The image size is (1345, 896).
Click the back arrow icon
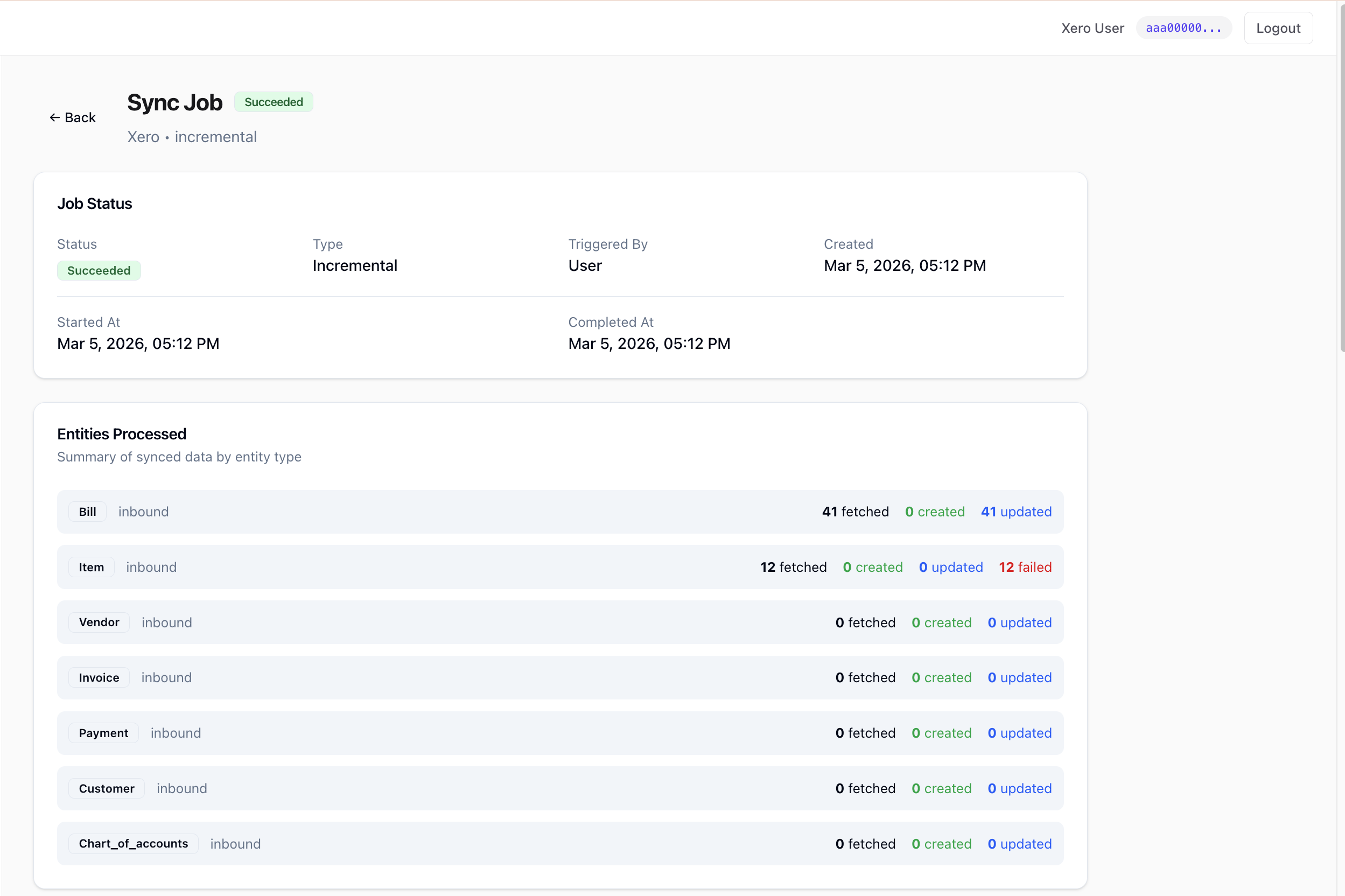point(55,117)
